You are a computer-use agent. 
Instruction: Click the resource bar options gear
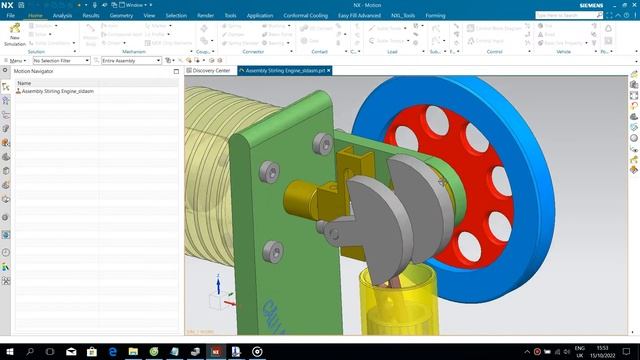click(x=5, y=71)
